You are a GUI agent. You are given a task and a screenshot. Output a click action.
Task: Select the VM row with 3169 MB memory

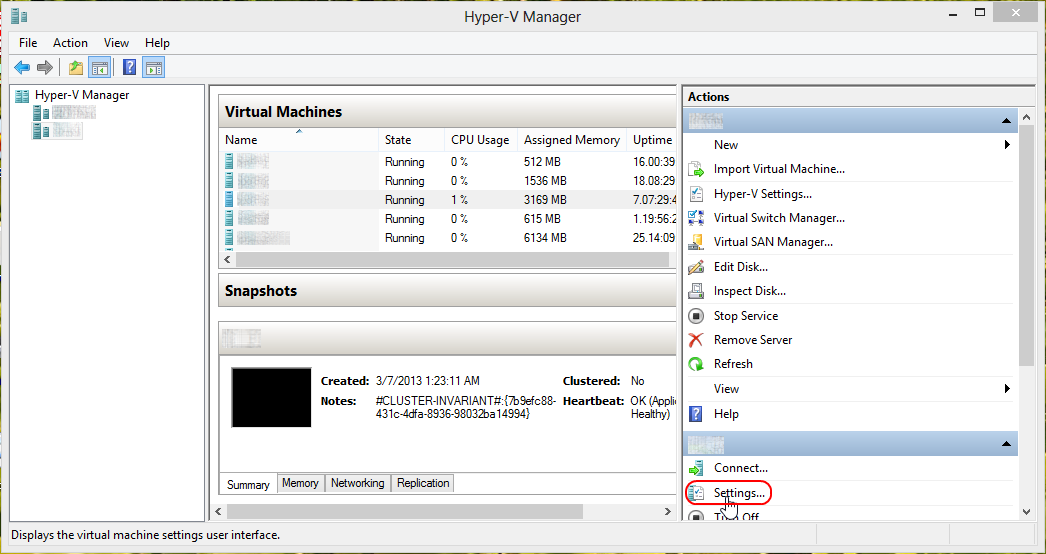(x=448, y=200)
